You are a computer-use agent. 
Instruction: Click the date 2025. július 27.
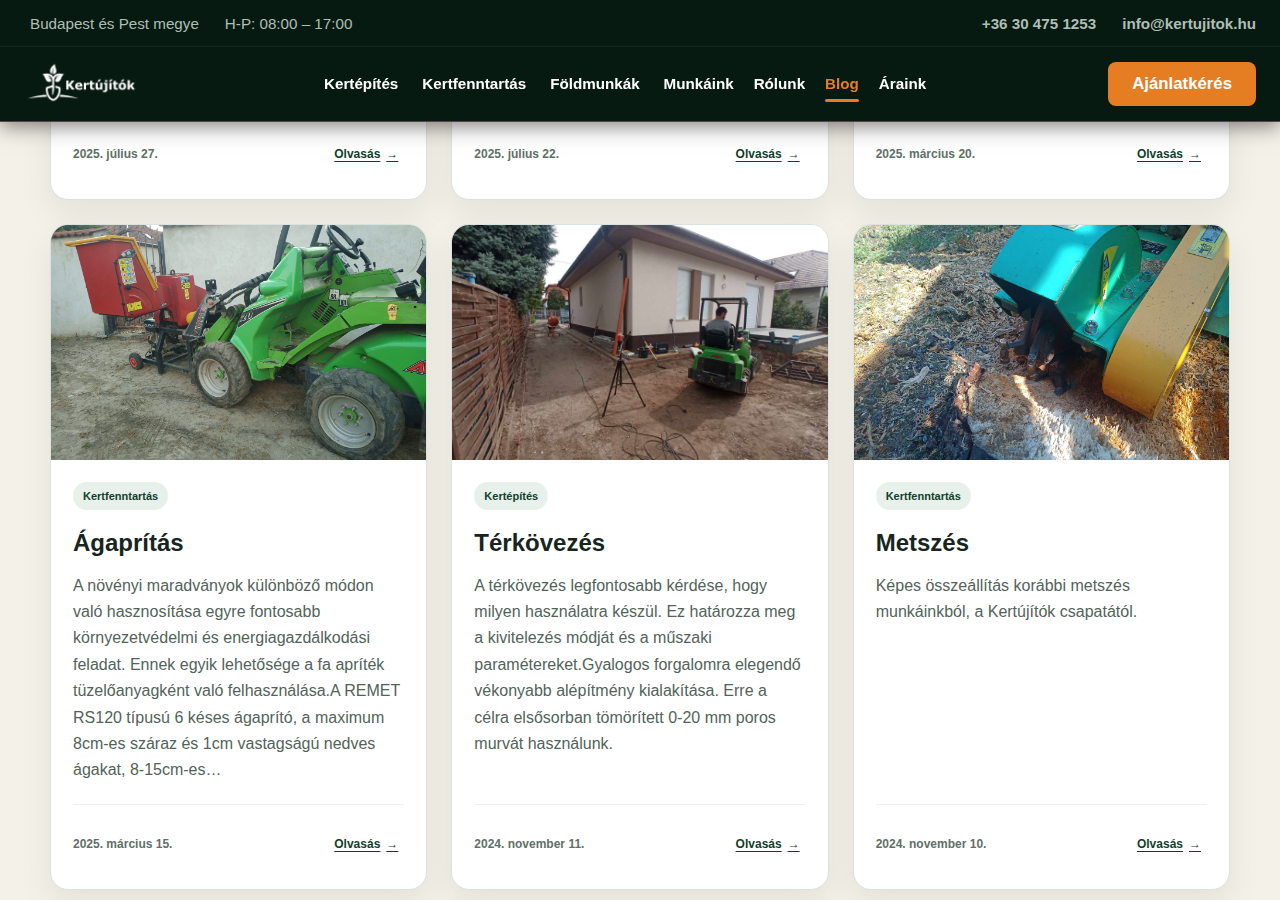tap(115, 154)
